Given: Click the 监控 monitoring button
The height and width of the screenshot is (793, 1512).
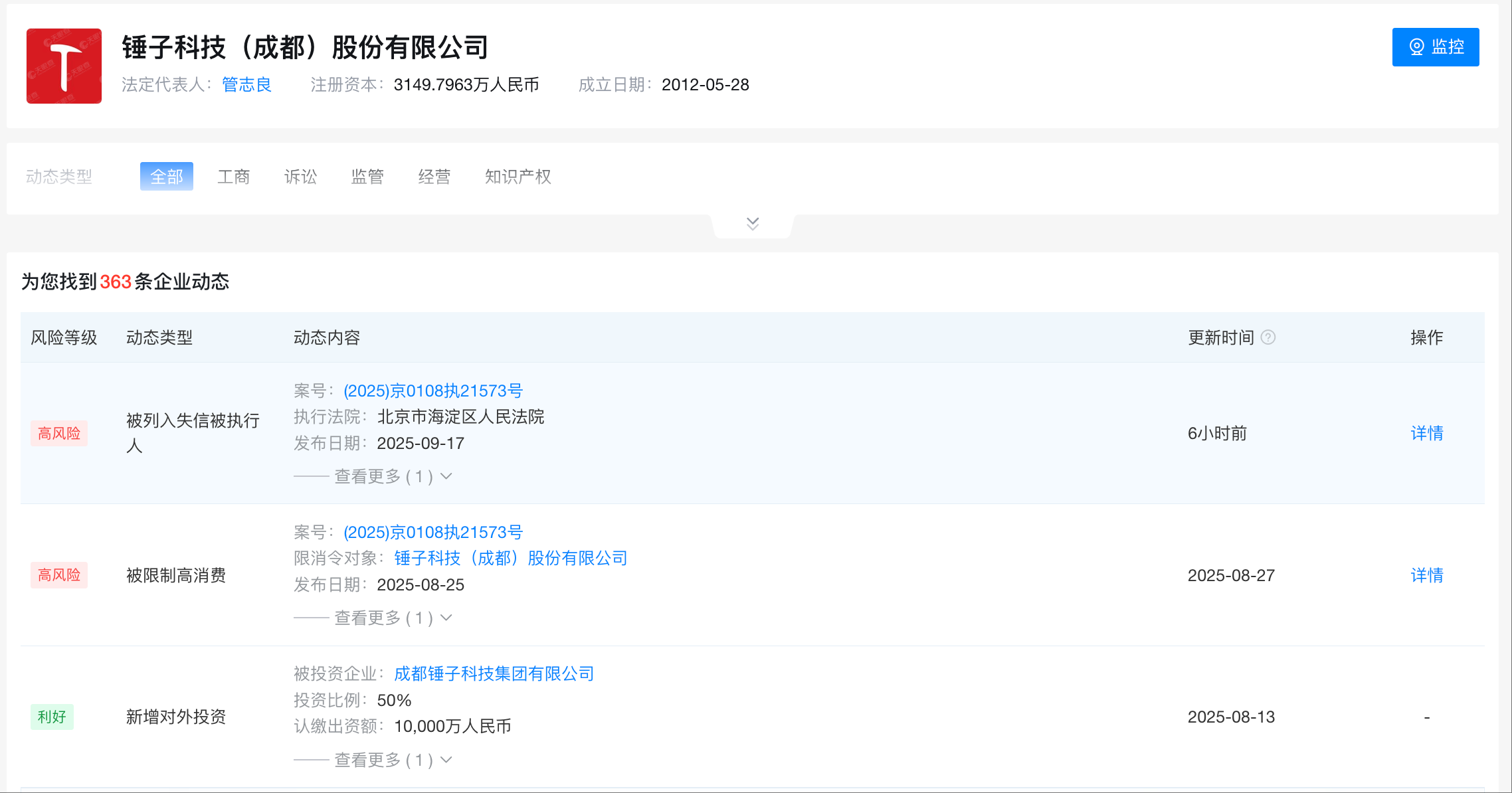Looking at the screenshot, I should pos(1436,46).
